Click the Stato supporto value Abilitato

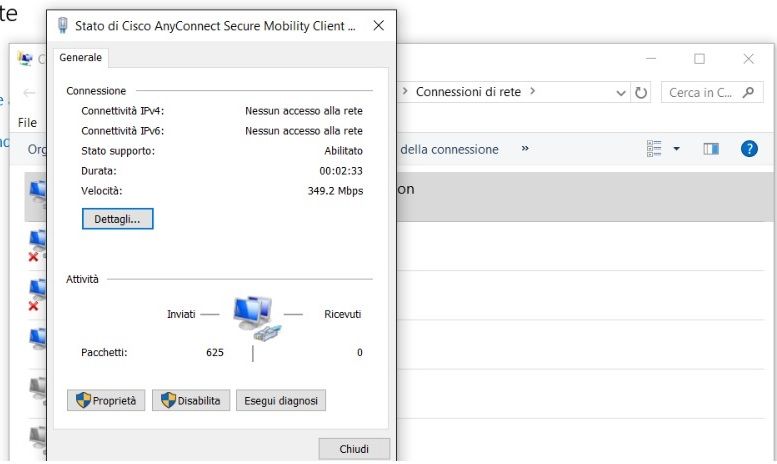click(343, 151)
